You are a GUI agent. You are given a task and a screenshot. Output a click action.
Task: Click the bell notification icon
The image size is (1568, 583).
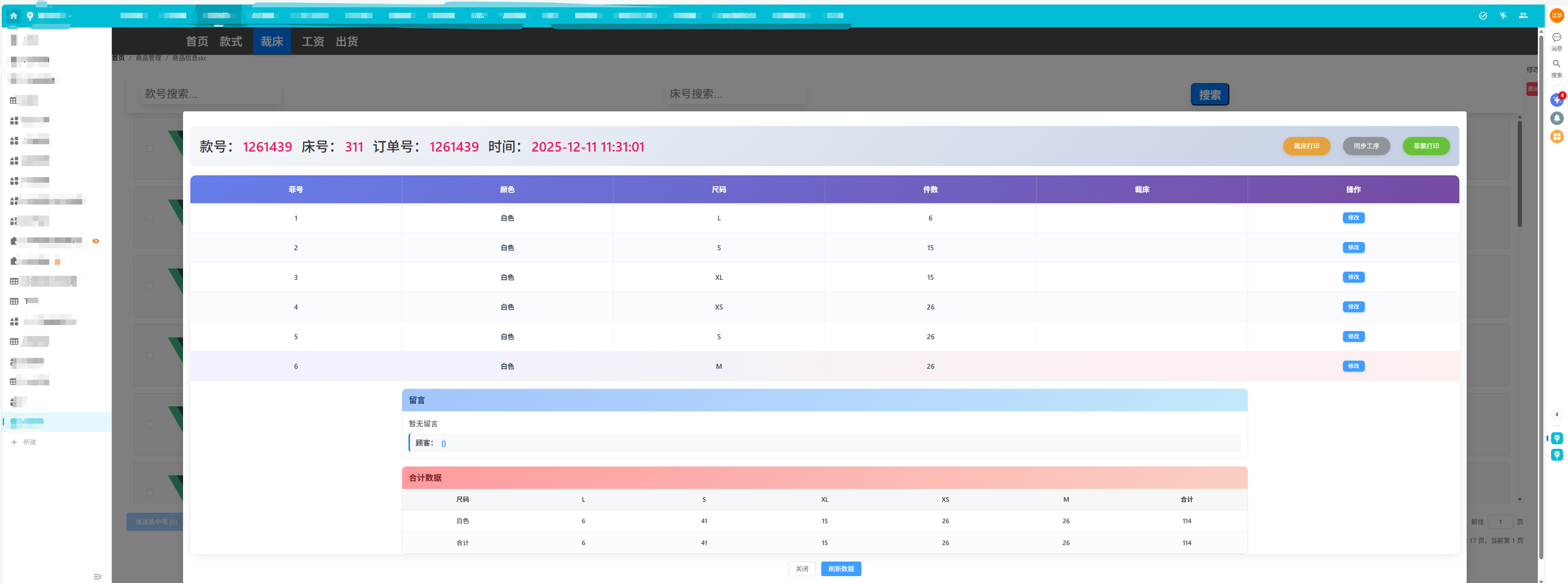(x=1557, y=118)
